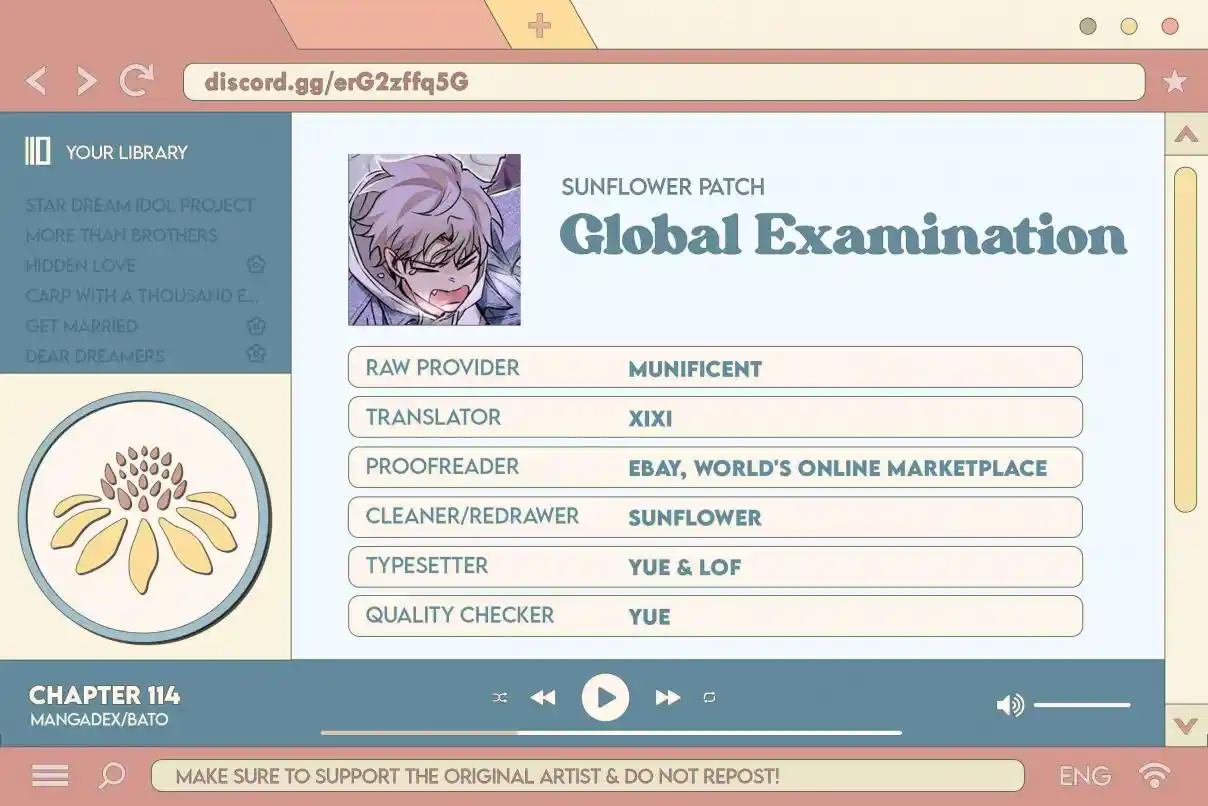Click the Quality Checker Yue row
The width and height of the screenshot is (1208, 806).
tap(715, 616)
